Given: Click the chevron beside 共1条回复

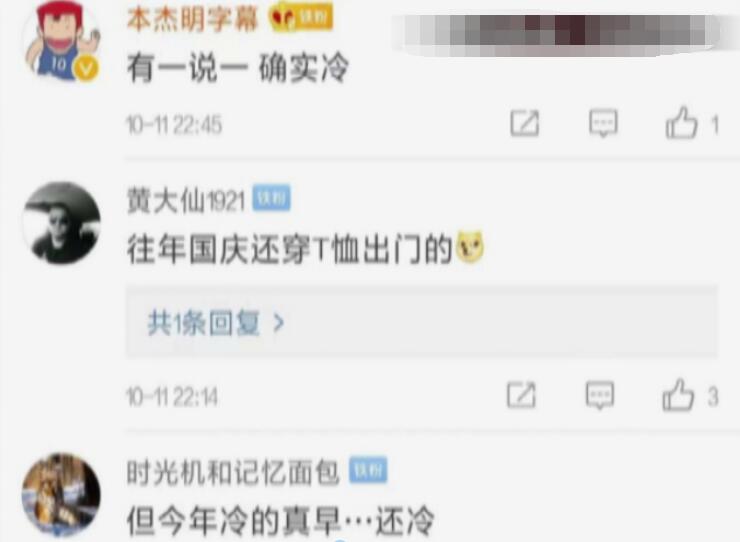Looking at the screenshot, I should click(279, 323).
